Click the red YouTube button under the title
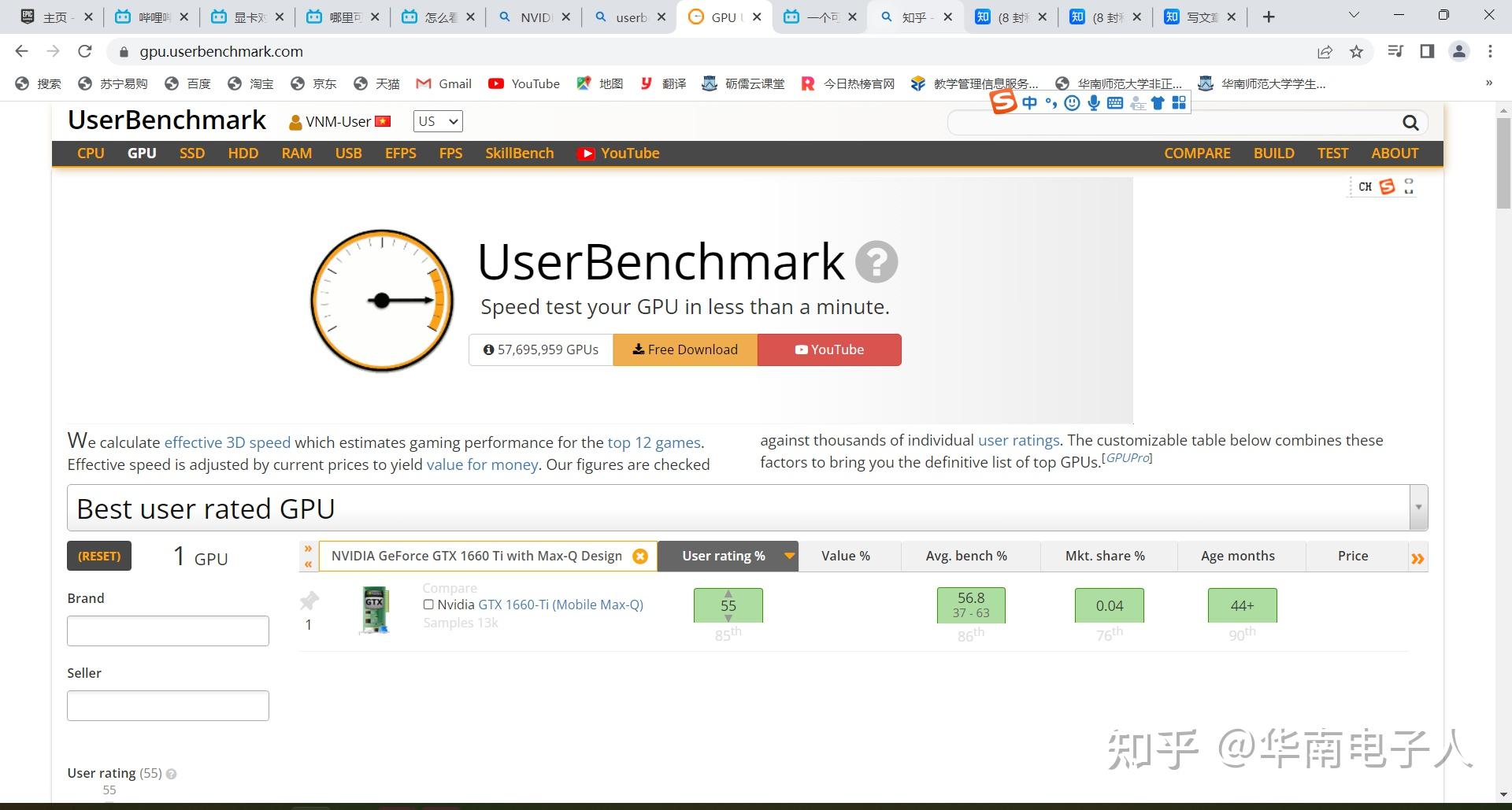This screenshot has height=810, width=1512. [829, 350]
